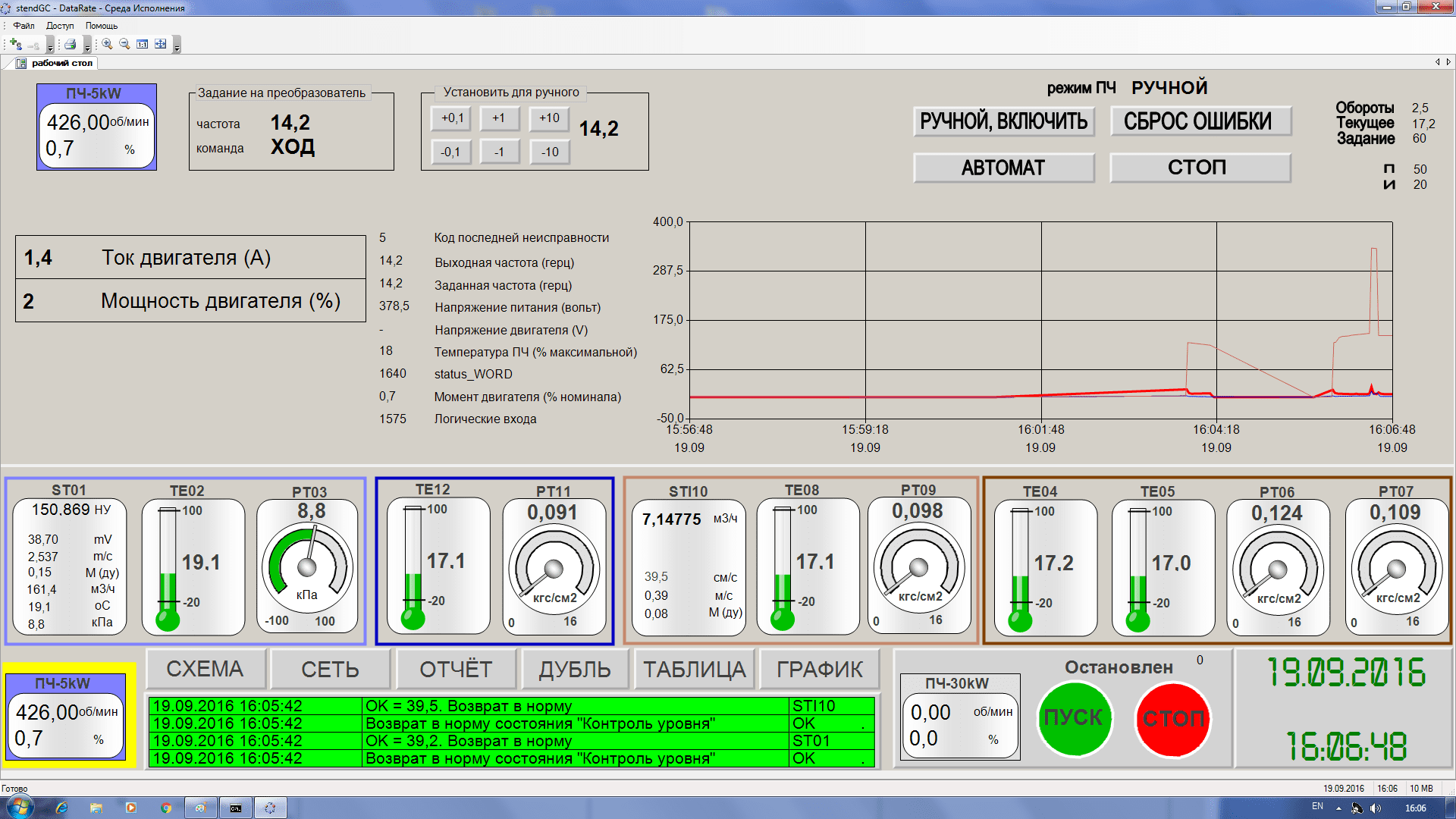Image resolution: width=1456 pixels, height=819 pixels.
Task: Click the zoom out magnifier icon
Action: (x=124, y=44)
